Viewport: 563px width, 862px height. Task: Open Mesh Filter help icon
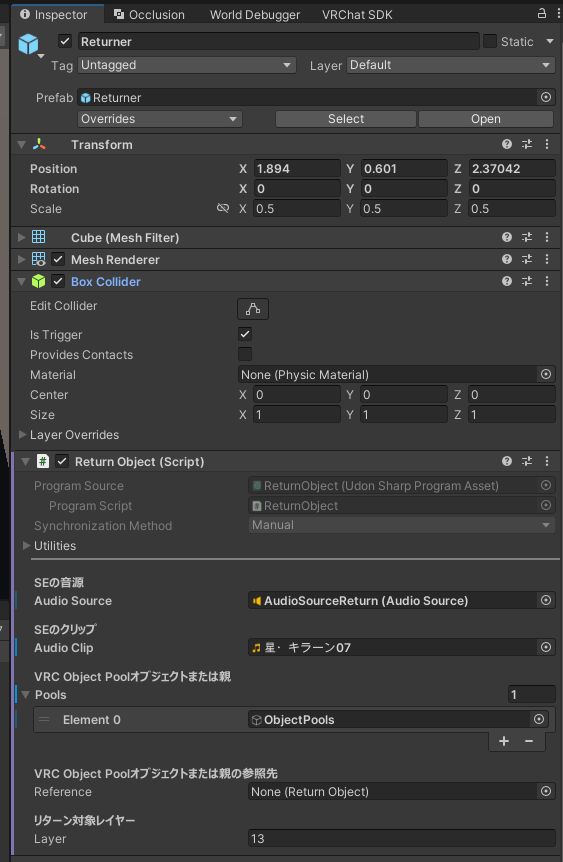click(507, 237)
